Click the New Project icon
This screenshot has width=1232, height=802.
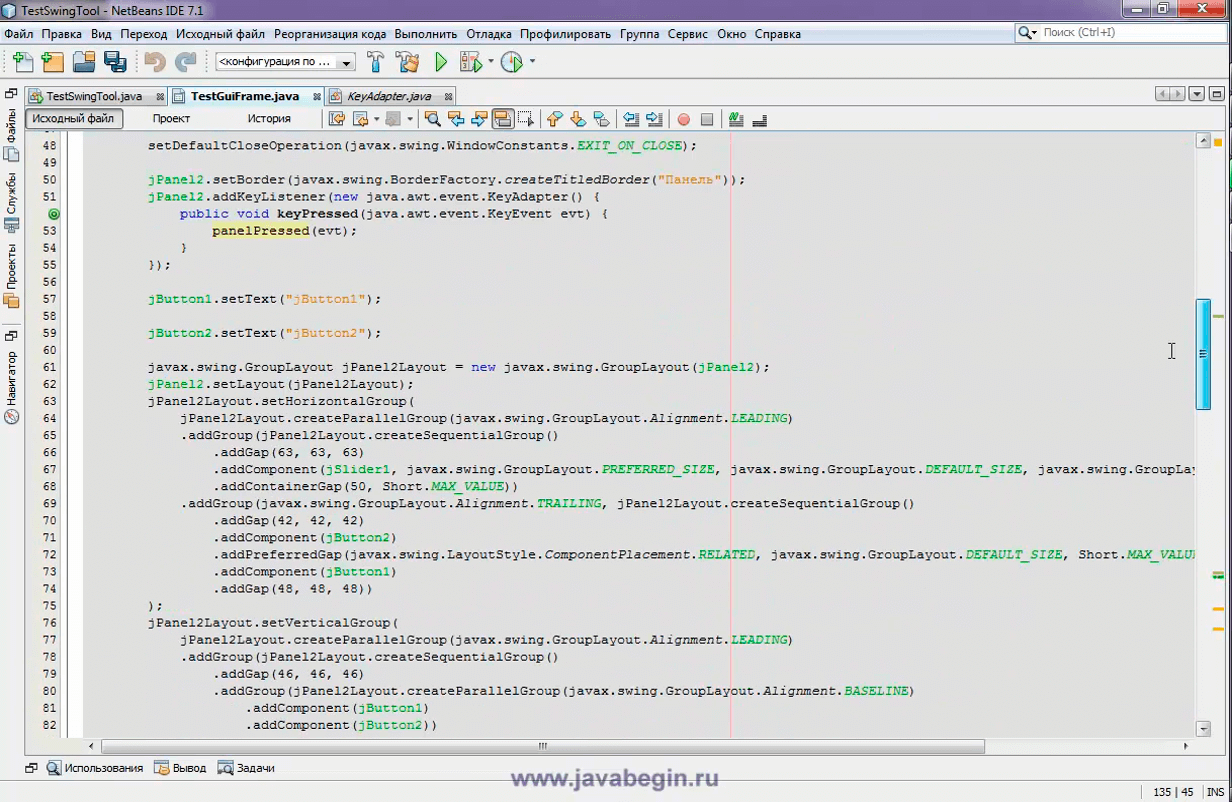(x=52, y=62)
